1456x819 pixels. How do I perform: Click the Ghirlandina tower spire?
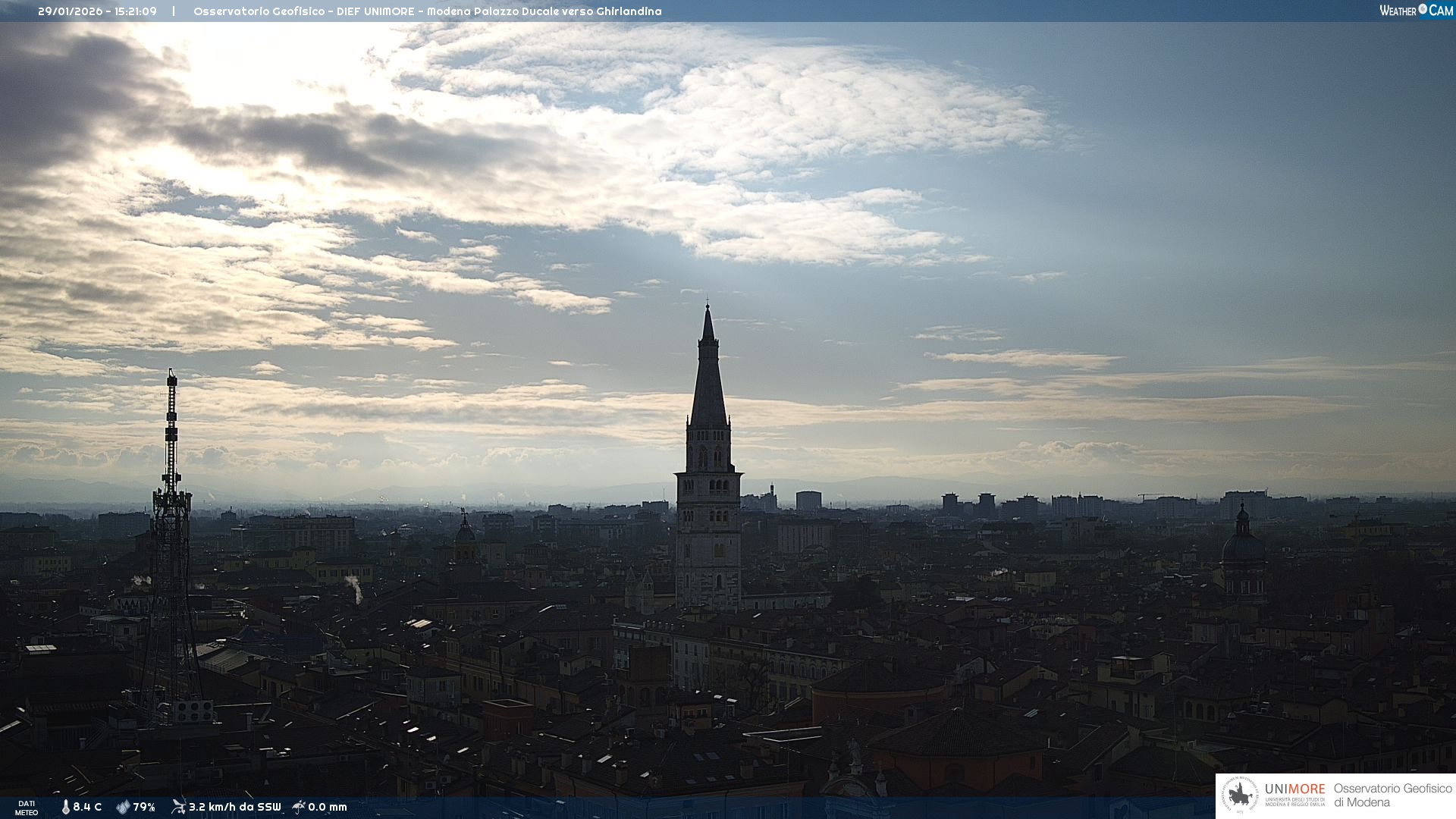click(708, 372)
